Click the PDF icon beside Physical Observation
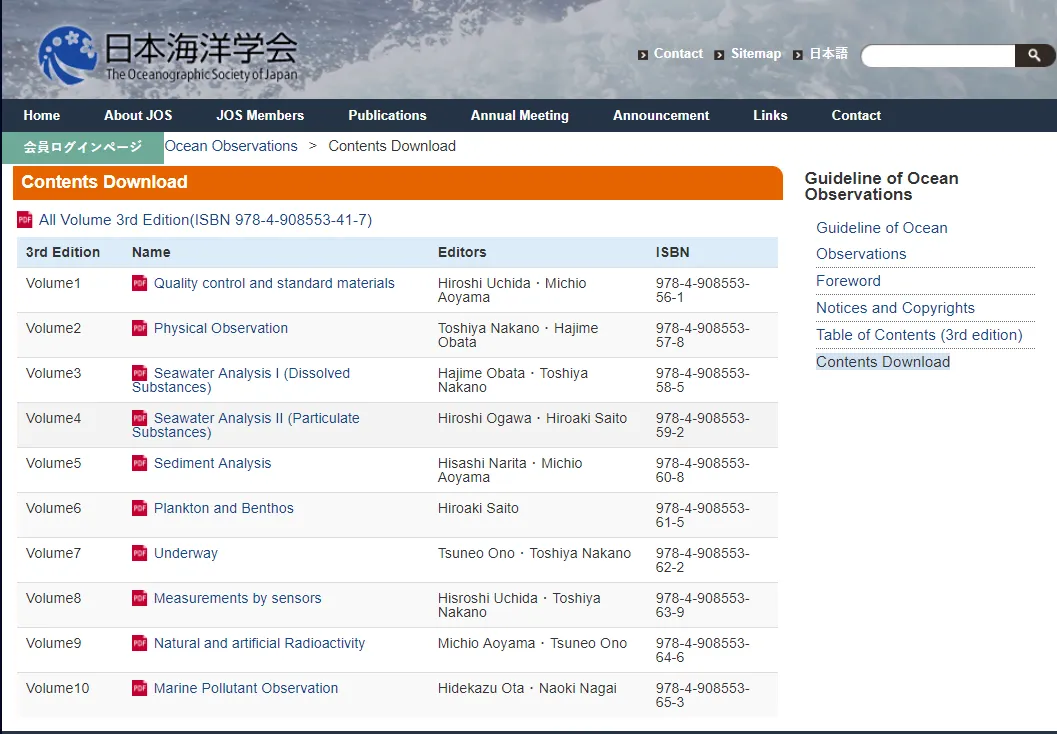Image resolution: width=1057 pixels, height=734 pixels. (x=139, y=329)
